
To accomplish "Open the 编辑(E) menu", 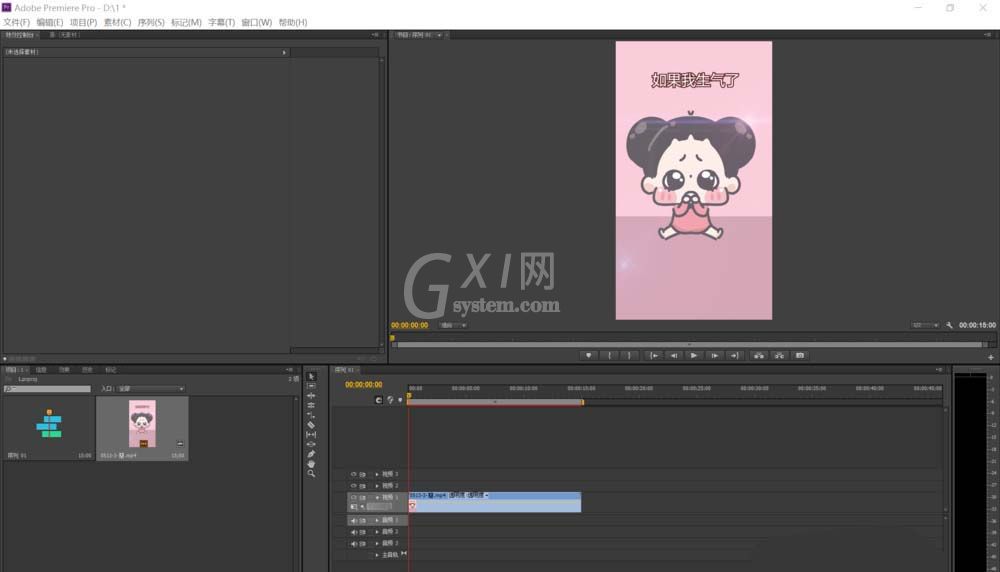I will (50, 22).
